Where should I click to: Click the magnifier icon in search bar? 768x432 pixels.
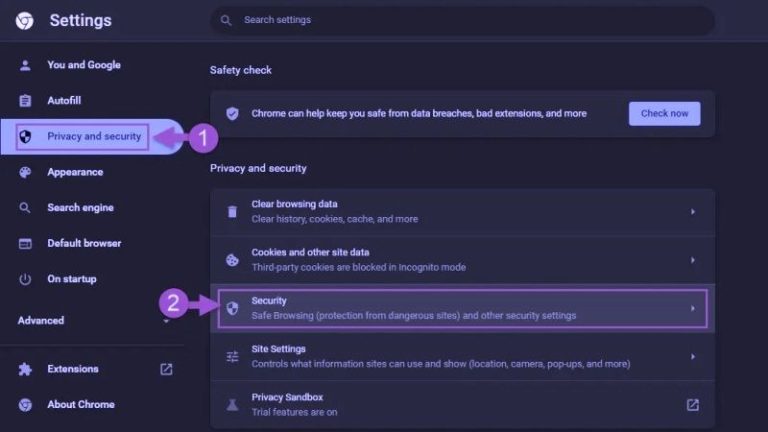point(226,20)
